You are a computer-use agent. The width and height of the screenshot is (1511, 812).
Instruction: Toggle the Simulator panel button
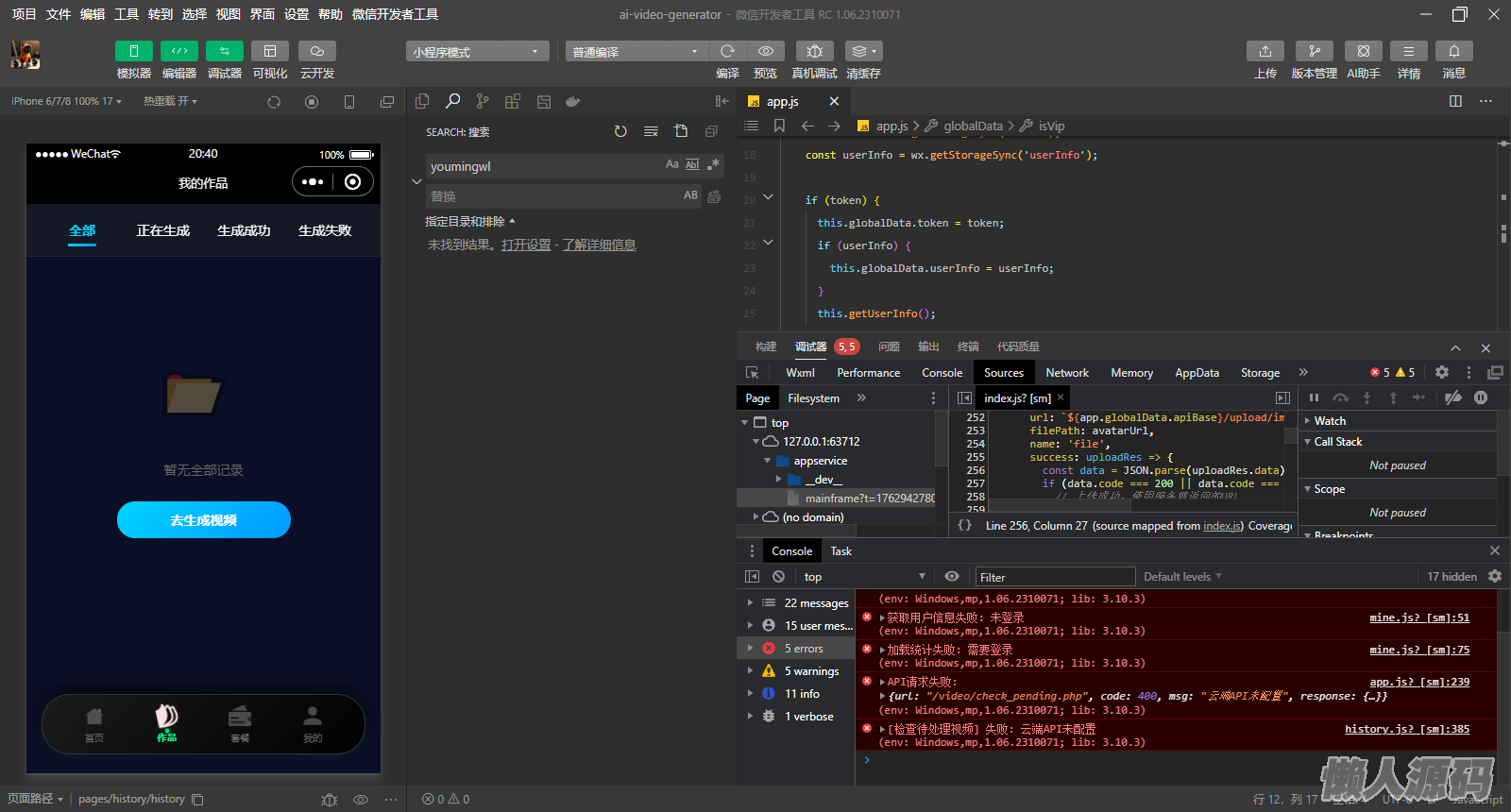tap(134, 51)
